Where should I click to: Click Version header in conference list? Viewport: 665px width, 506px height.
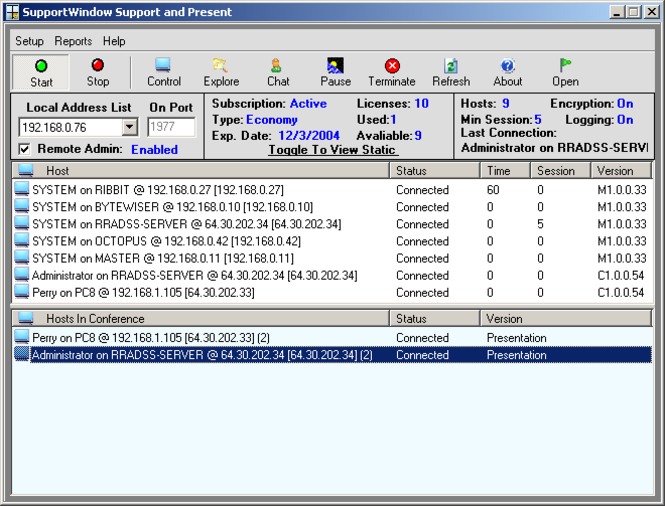click(566, 318)
